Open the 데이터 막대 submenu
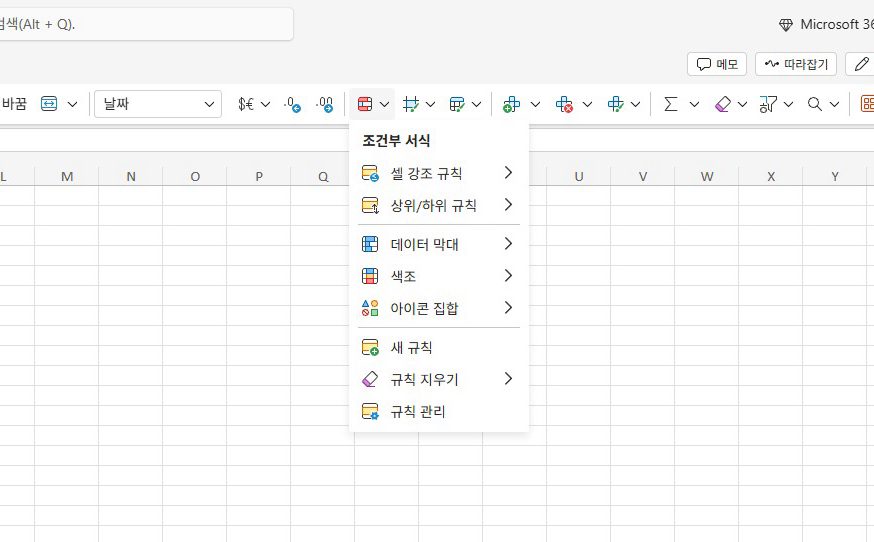Screen dimensions: 874x542 click(x=439, y=244)
